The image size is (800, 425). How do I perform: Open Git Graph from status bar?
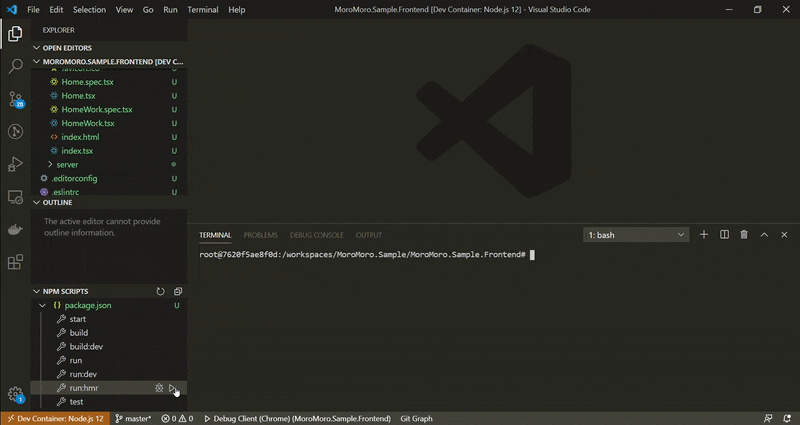[416, 418]
